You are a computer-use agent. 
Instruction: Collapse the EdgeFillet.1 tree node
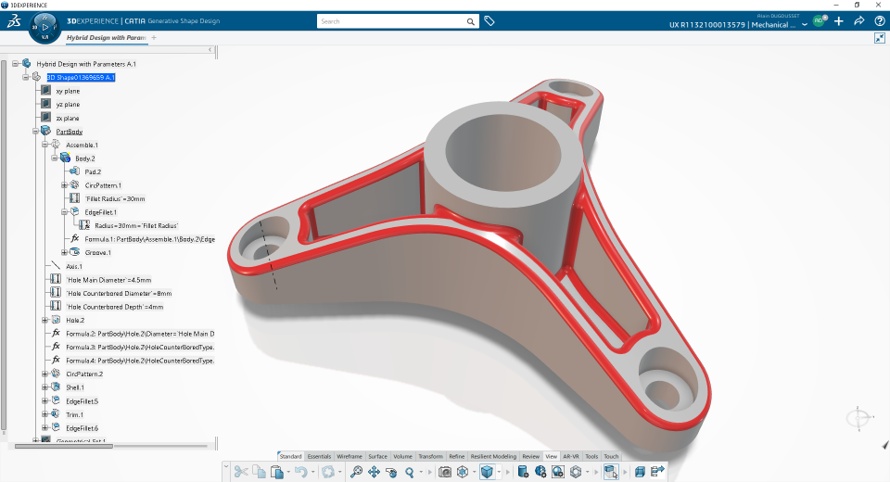(x=64, y=212)
